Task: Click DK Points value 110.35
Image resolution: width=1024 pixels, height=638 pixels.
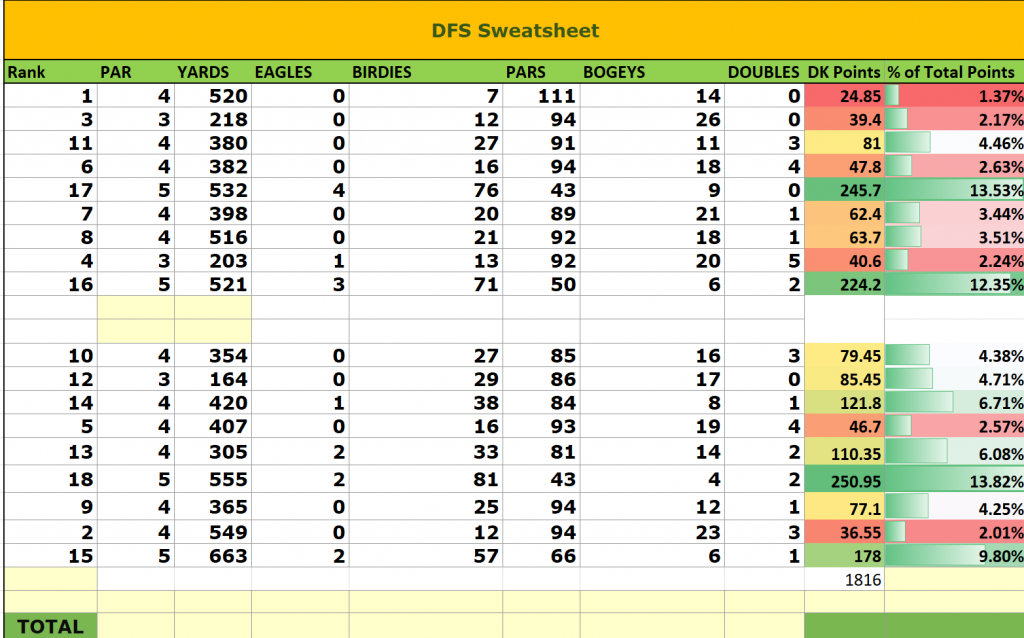Action: [x=844, y=451]
